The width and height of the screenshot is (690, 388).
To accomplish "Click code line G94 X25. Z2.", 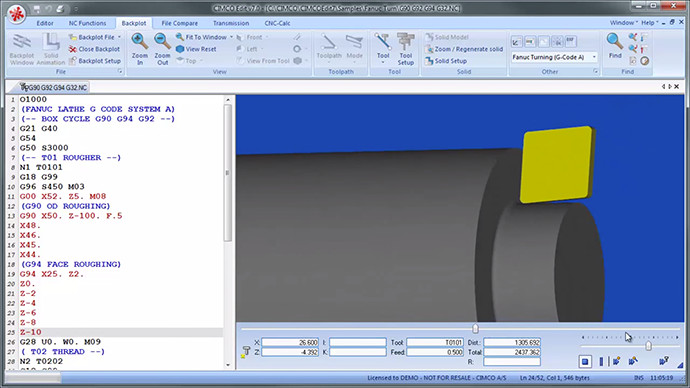I will (x=51, y=274).
